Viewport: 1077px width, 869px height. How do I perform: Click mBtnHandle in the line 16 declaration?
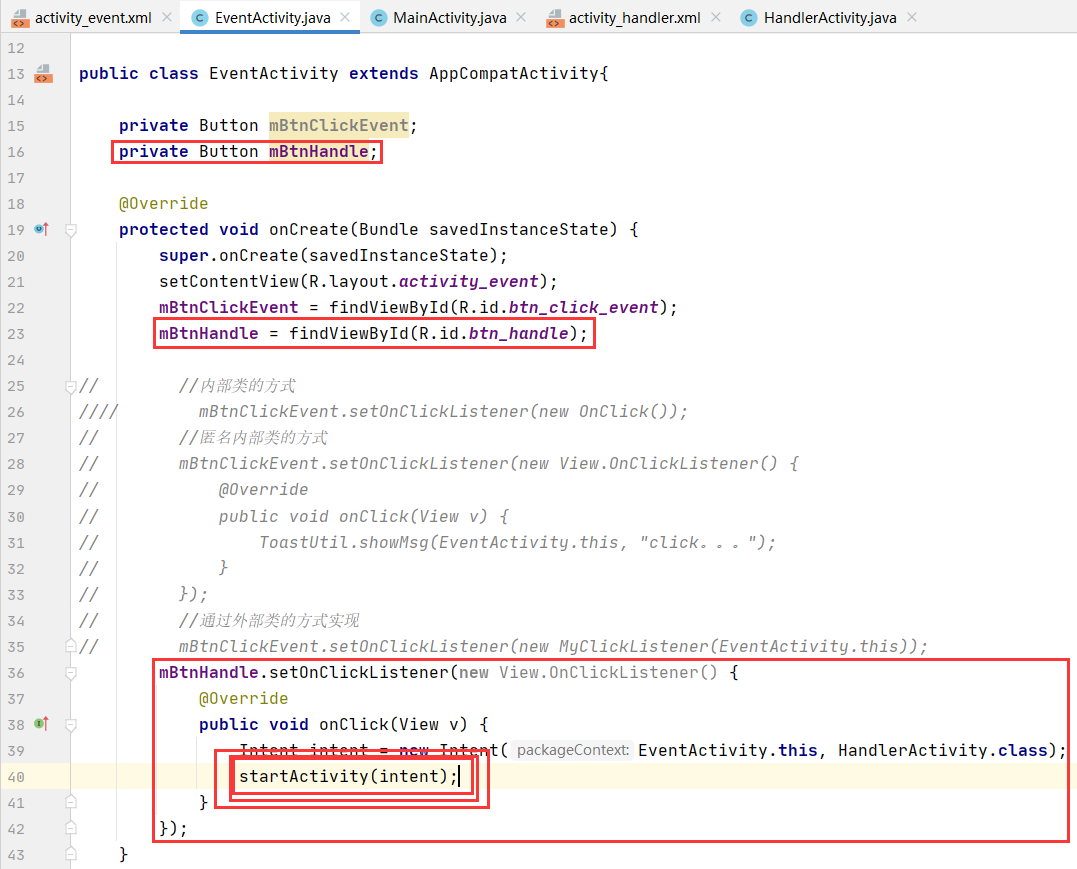pyautogui.click(x=319, y=151)
